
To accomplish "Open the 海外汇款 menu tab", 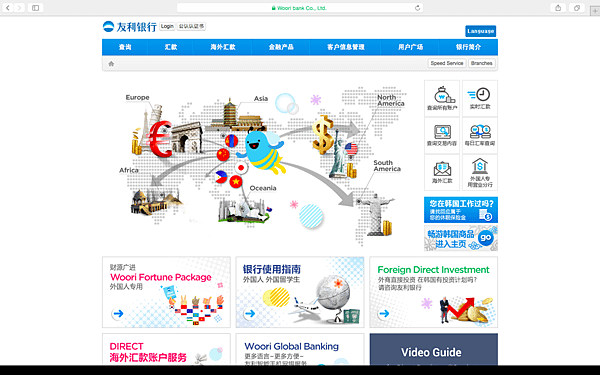I will (223, 47).
